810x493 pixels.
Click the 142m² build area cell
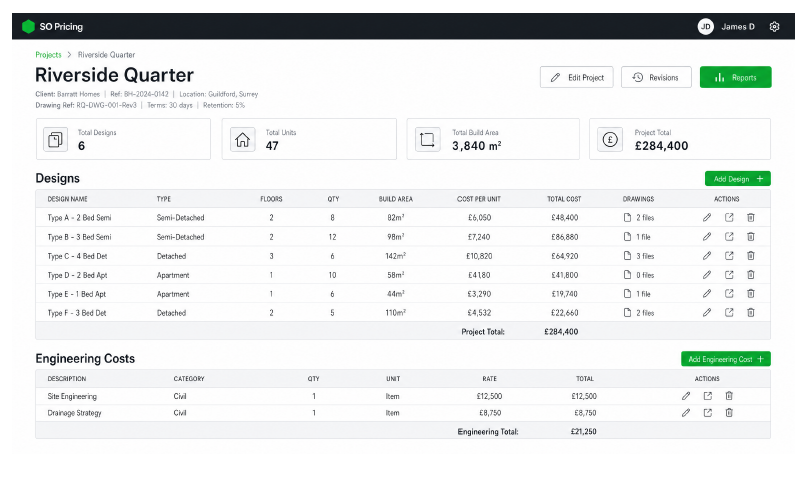click(x=396, y=256)
